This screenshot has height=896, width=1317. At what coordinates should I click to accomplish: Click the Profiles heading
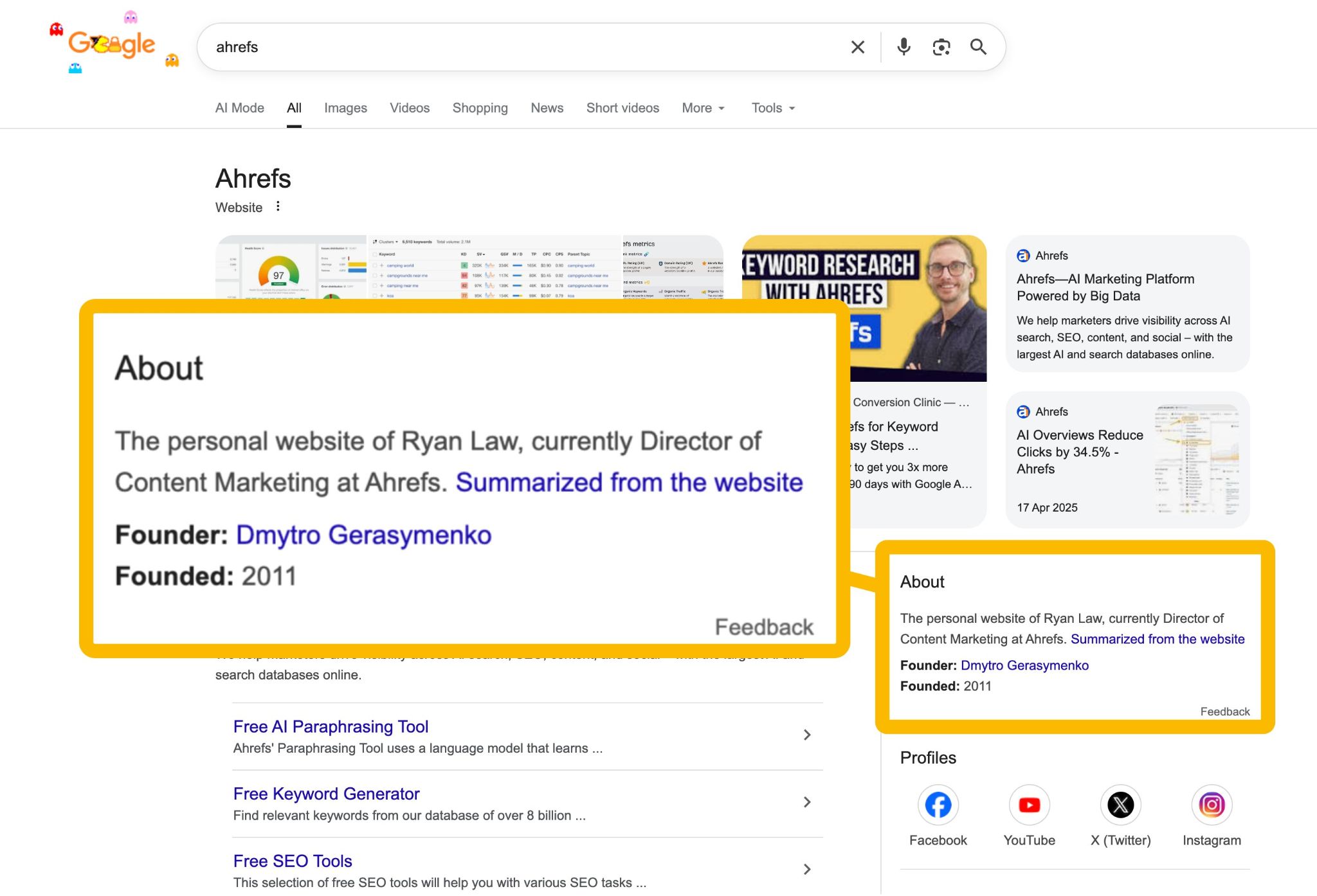pos(928,758)
